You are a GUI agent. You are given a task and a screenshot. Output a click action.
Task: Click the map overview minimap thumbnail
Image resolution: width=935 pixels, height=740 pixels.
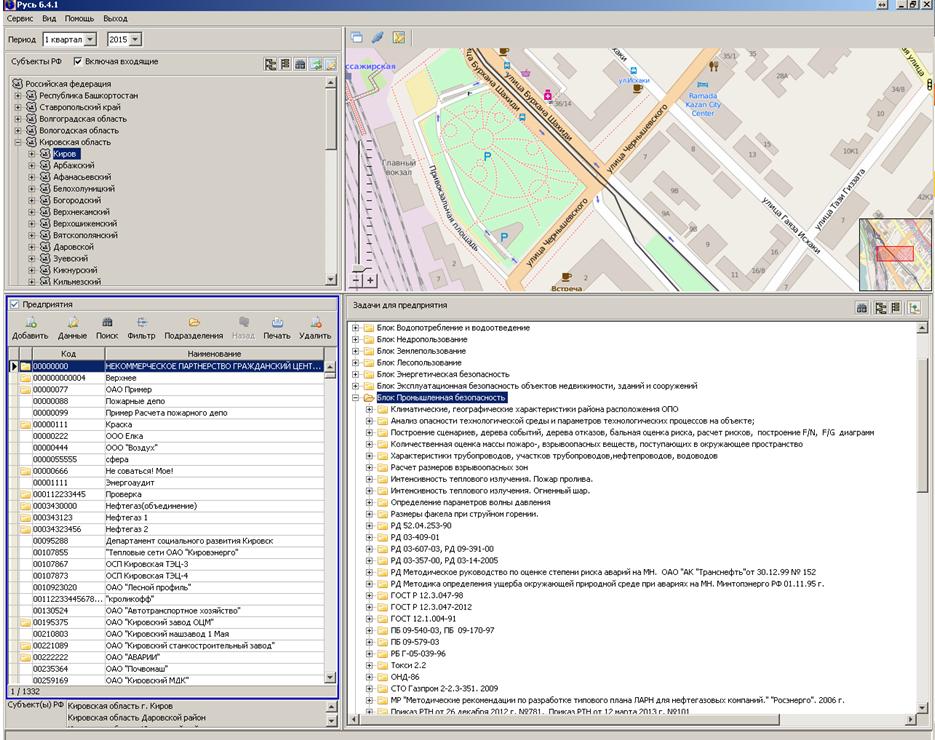894,254
